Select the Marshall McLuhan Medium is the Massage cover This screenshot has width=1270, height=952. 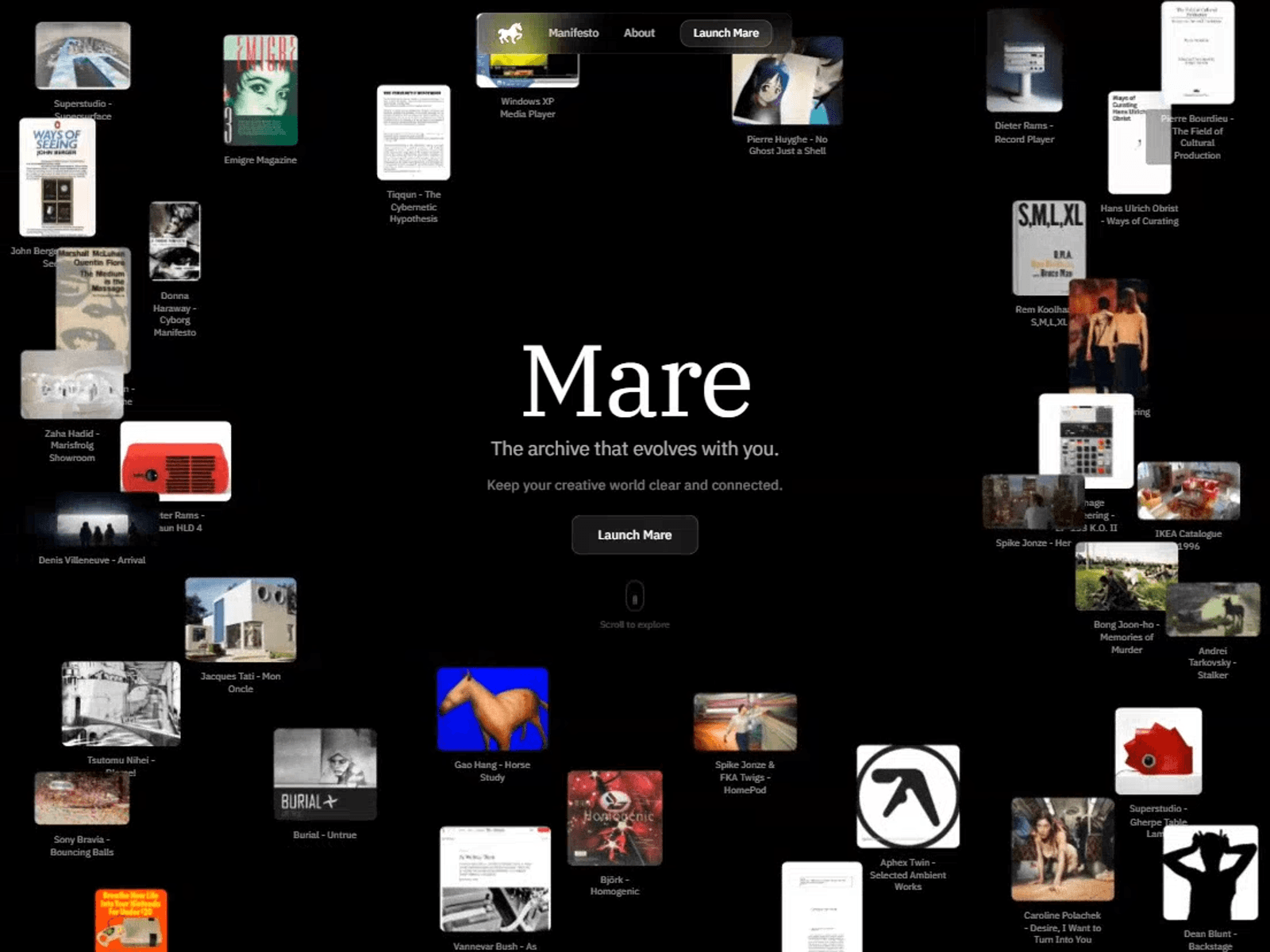pyautogui.click(x=93, y=309)
